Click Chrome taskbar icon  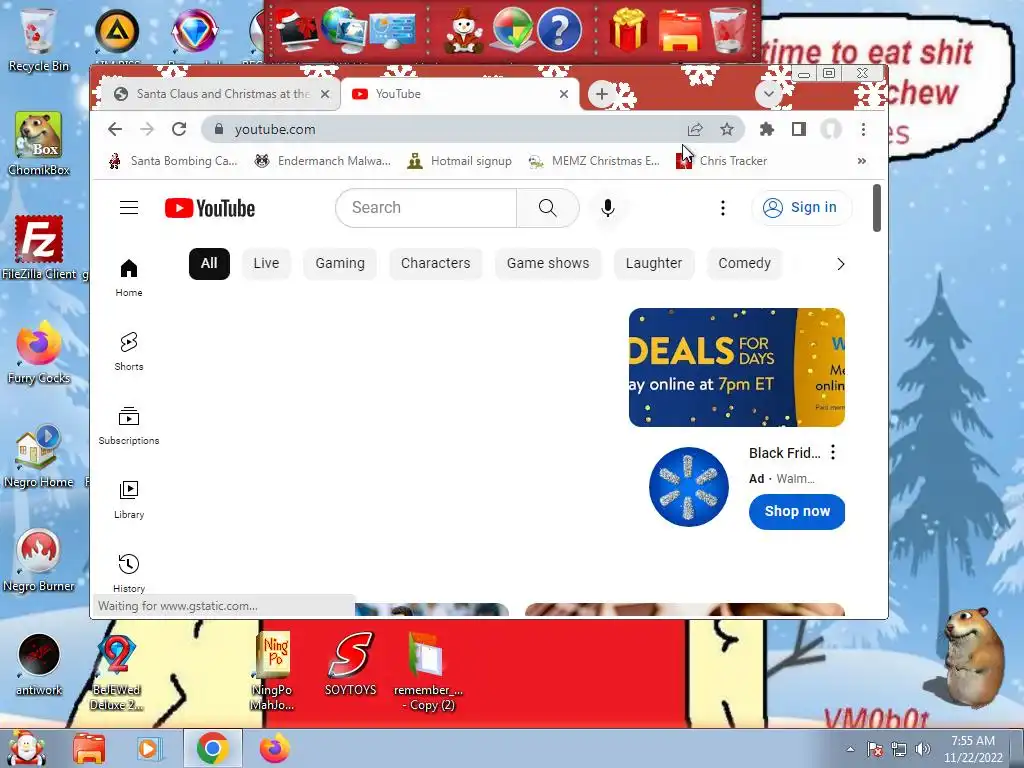pyautogui.click(x=212, y=748)
